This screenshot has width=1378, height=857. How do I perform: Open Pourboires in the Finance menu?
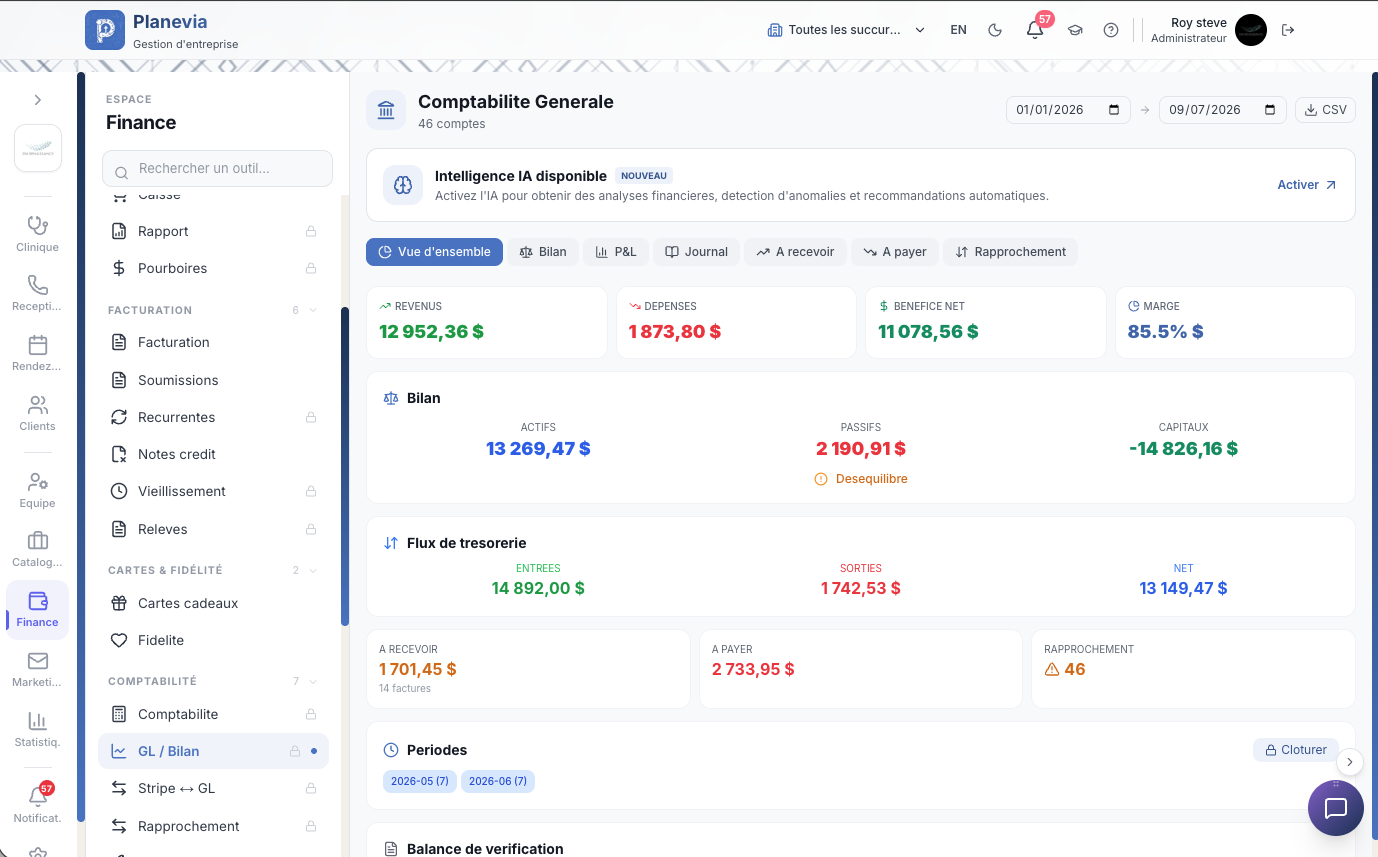point(214,268)
